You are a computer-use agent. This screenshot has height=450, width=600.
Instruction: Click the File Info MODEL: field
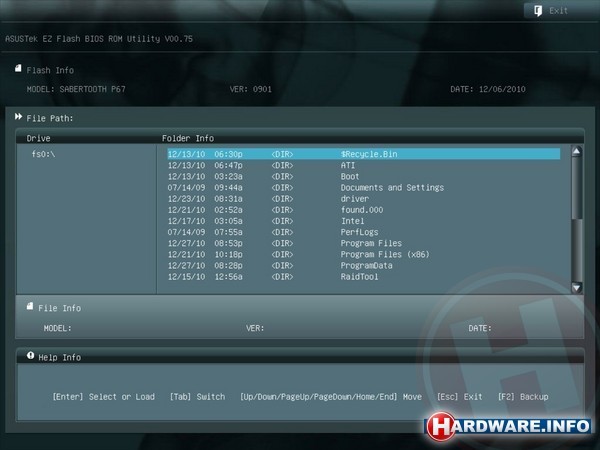pos(58,328)
